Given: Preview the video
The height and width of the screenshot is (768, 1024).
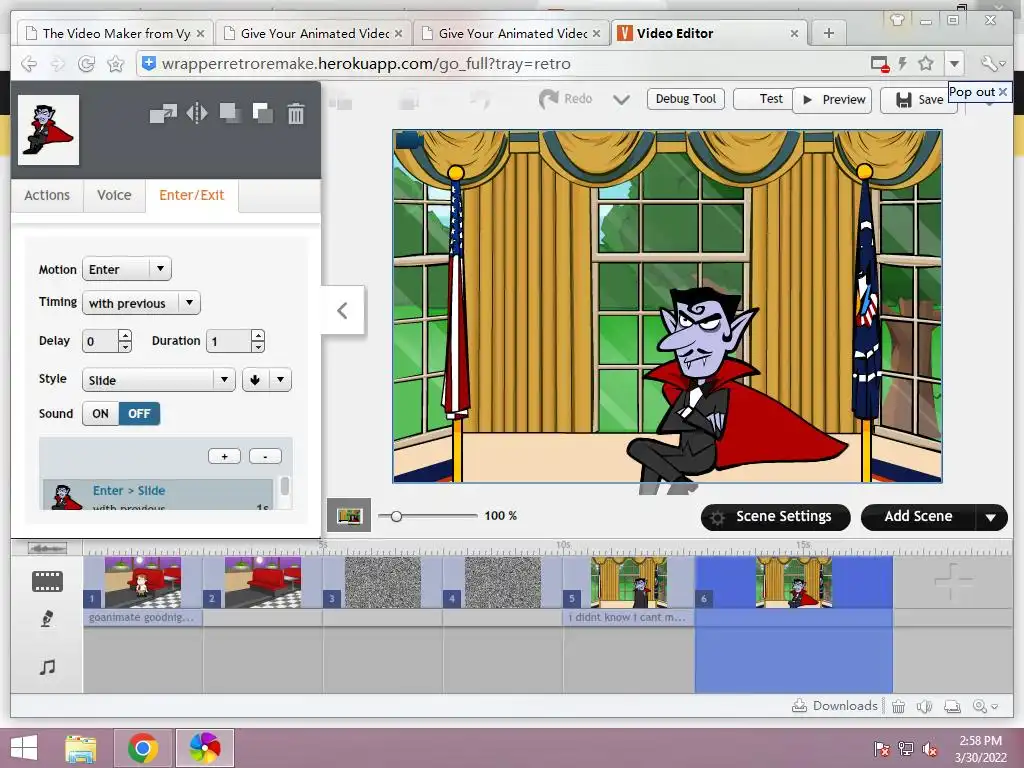Looking at the screenshot, I should (x=832, y=100).
